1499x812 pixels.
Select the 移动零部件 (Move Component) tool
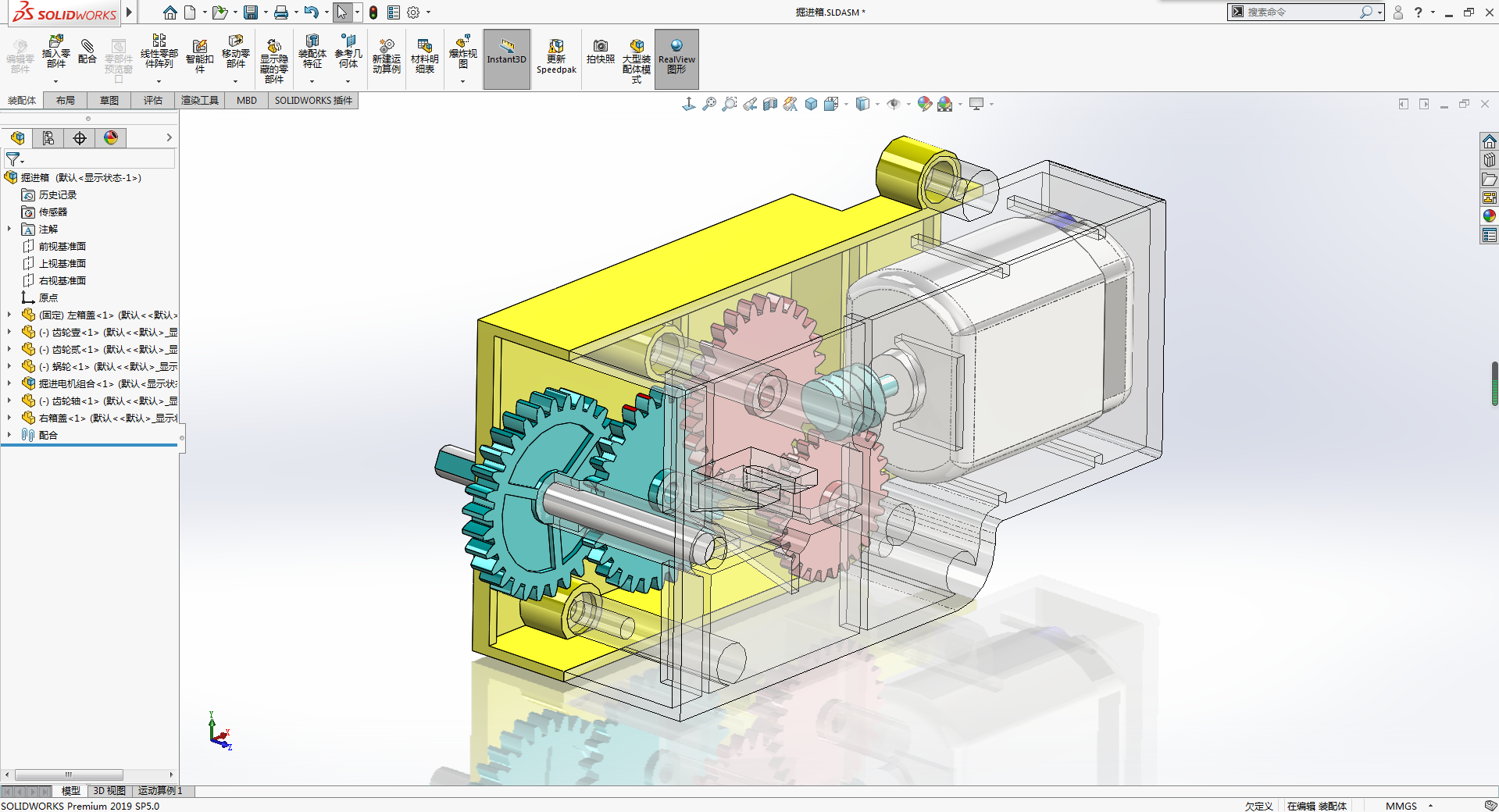236,52
